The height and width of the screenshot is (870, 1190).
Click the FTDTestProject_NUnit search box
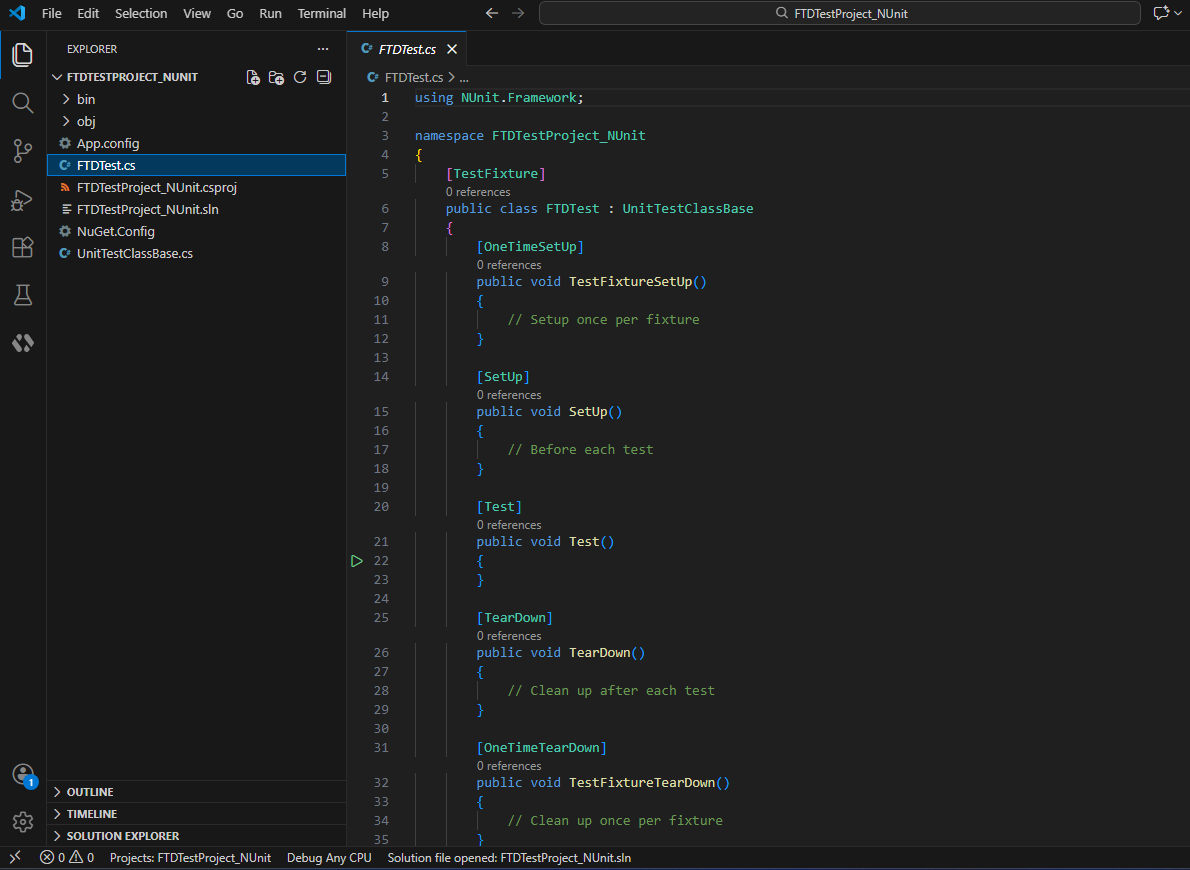point(840,13)
